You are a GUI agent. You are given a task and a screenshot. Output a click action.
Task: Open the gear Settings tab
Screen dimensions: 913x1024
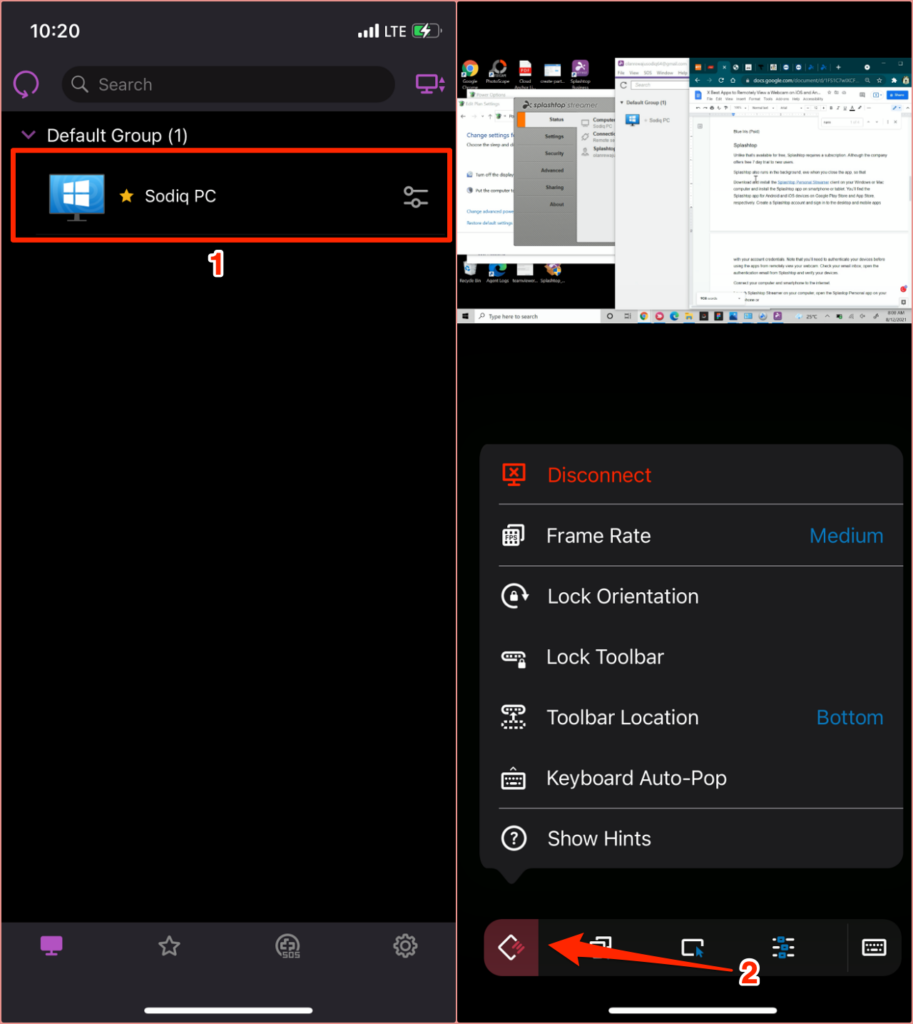[x=405, y=946]
